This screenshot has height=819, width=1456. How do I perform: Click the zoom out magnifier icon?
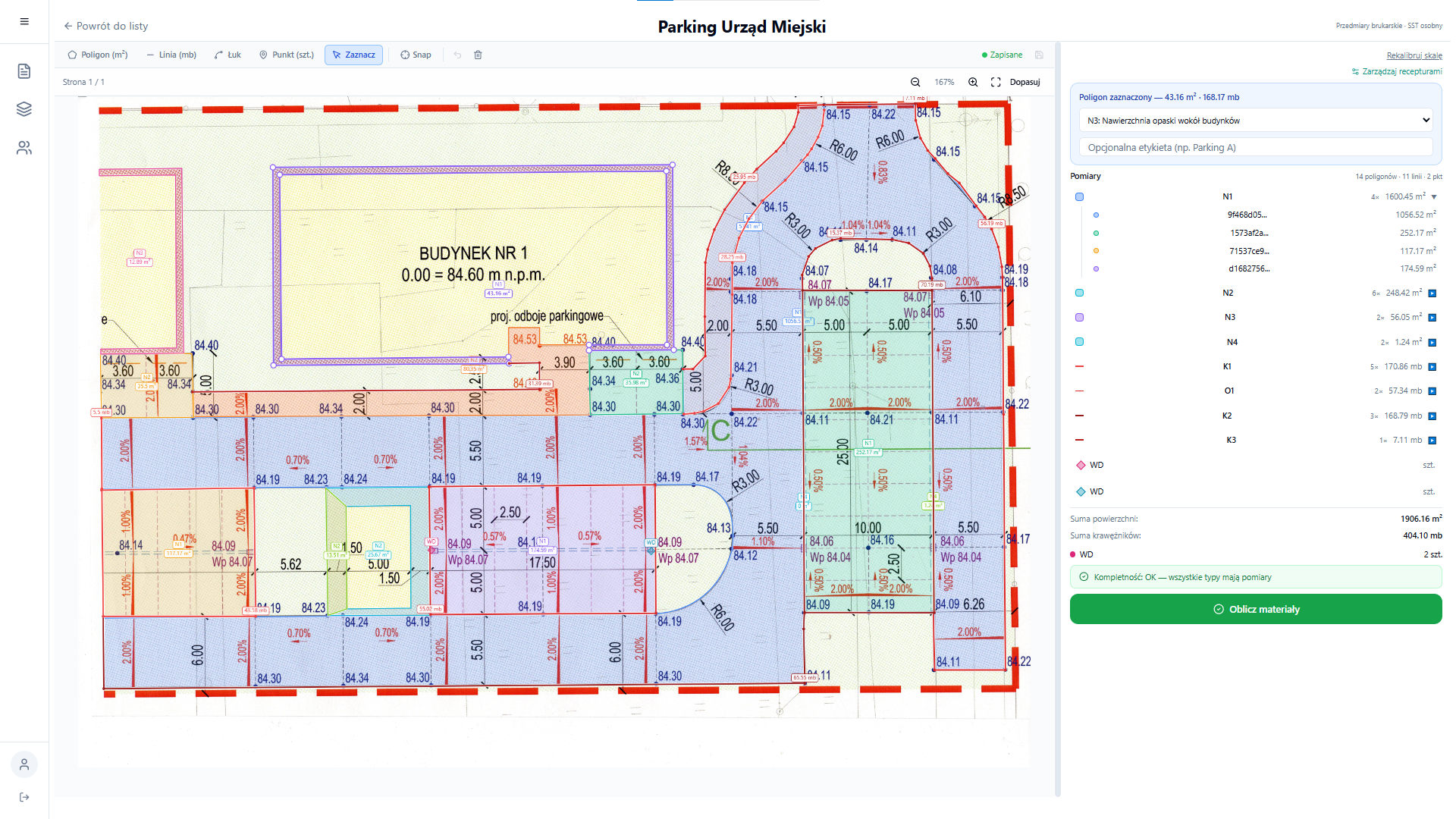[915, 82]
